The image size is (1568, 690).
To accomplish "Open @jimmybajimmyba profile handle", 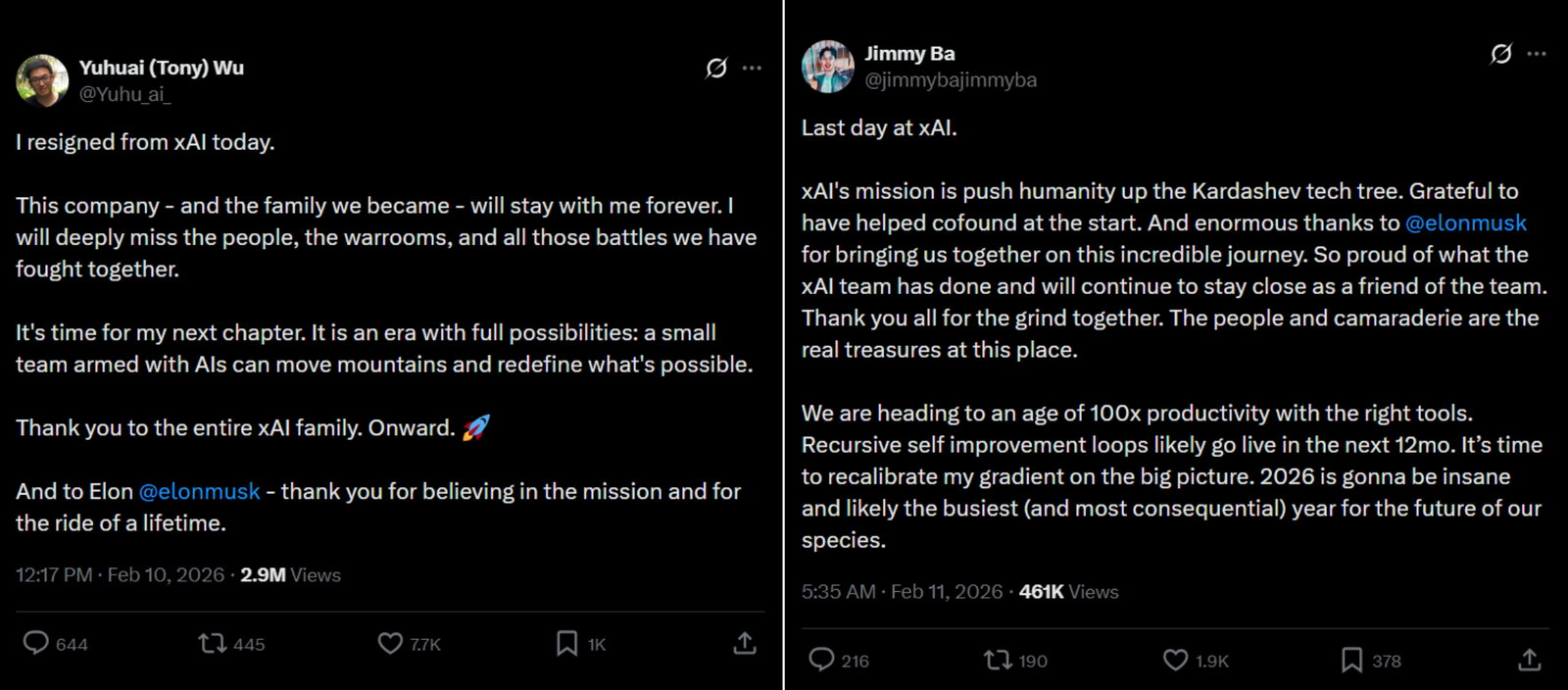I will (951, 80).
